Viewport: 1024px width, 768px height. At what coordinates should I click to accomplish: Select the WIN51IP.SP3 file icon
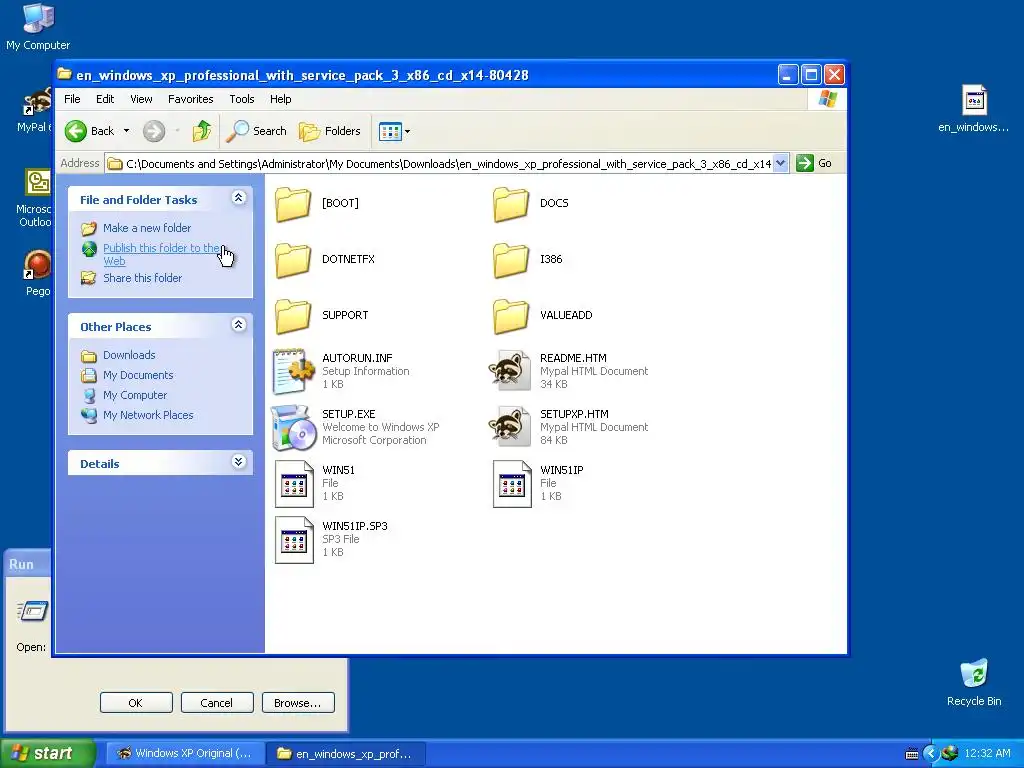[294, 540]
